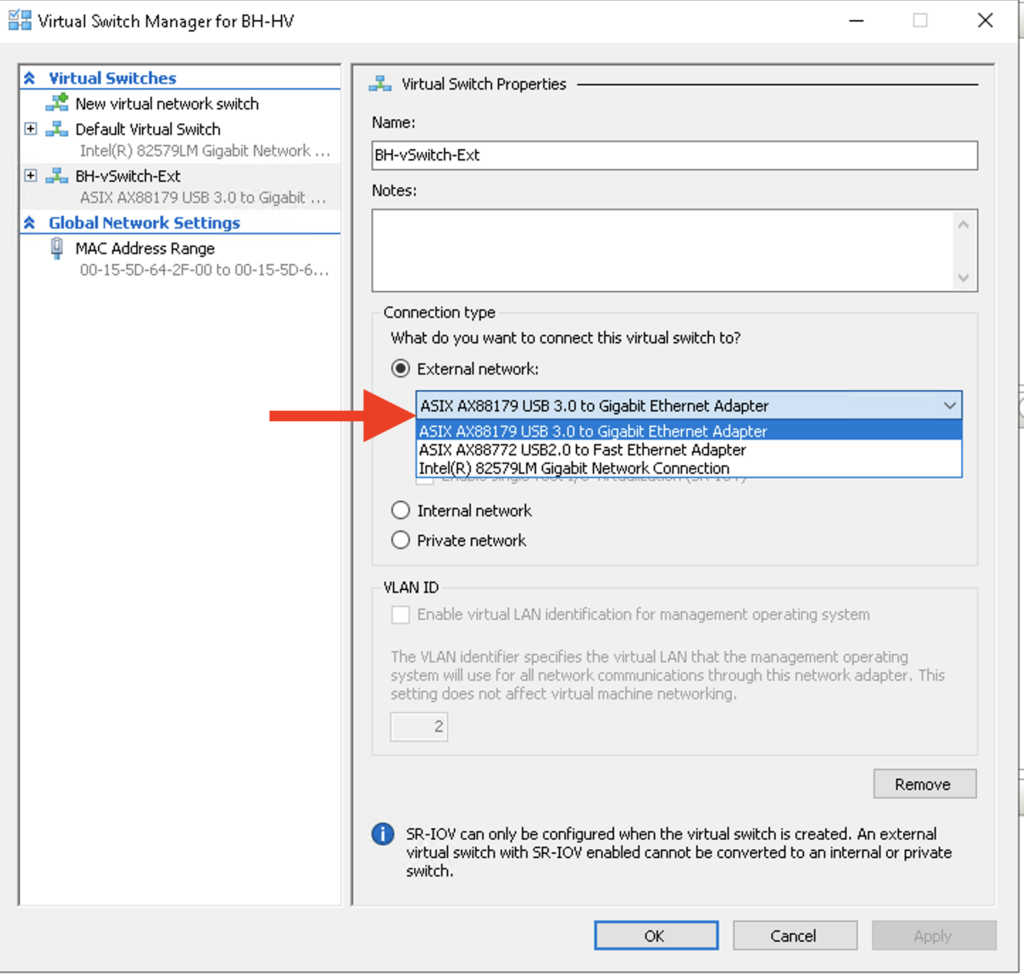This screenshot has height=976, width=1024.
Task: Choose Intel(R) 82579LM Gigabit Network Connection option
Action: (x=689, y=468)
